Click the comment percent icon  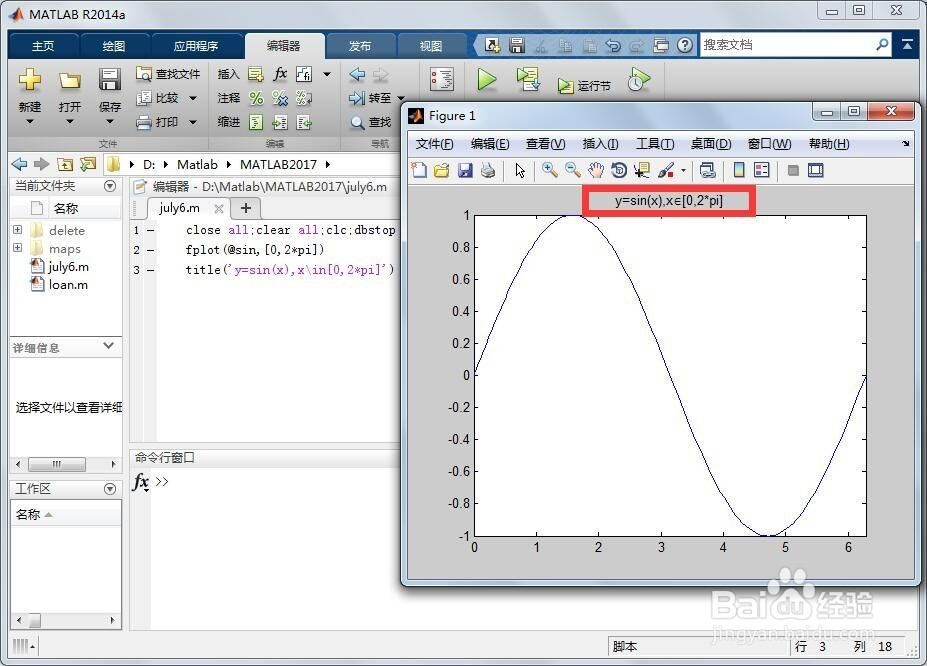click(256, 98)
